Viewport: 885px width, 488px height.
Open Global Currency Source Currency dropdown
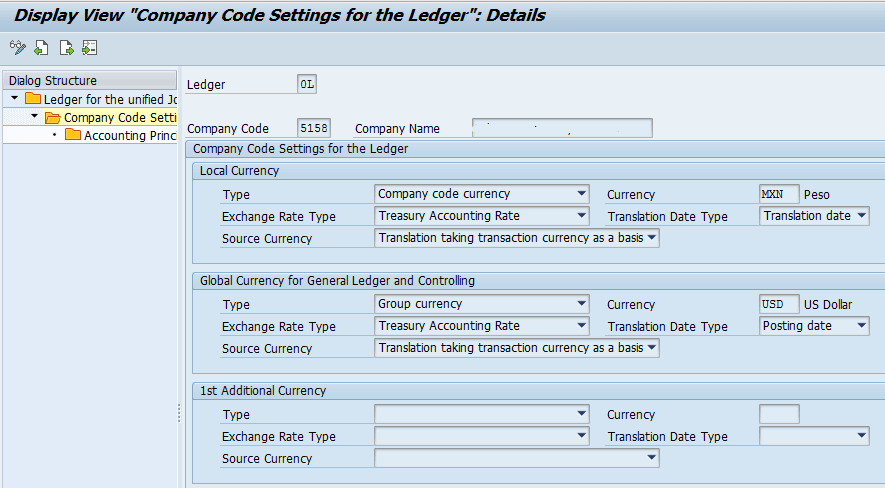[x=652, y=348]
